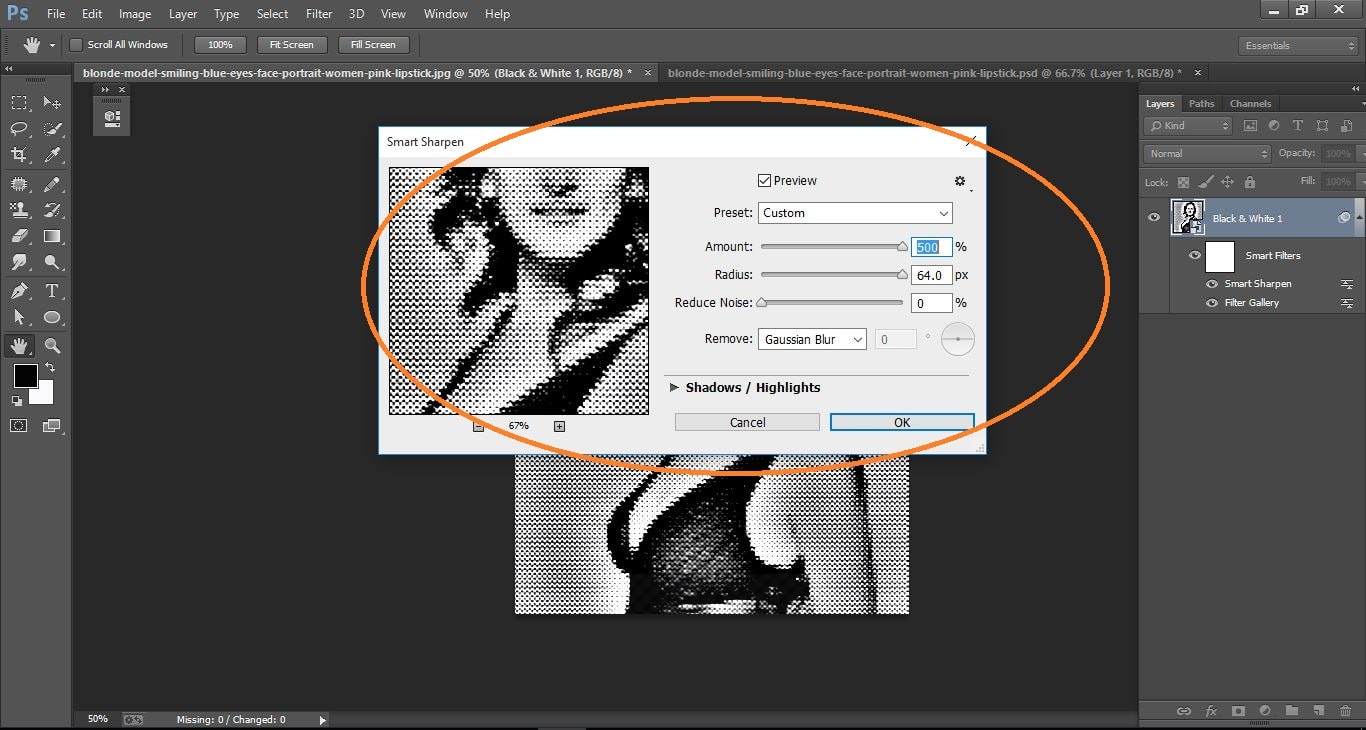Switch to the Channels tab
This screenshot has height=730, width=1366.
pos(1250,103)
